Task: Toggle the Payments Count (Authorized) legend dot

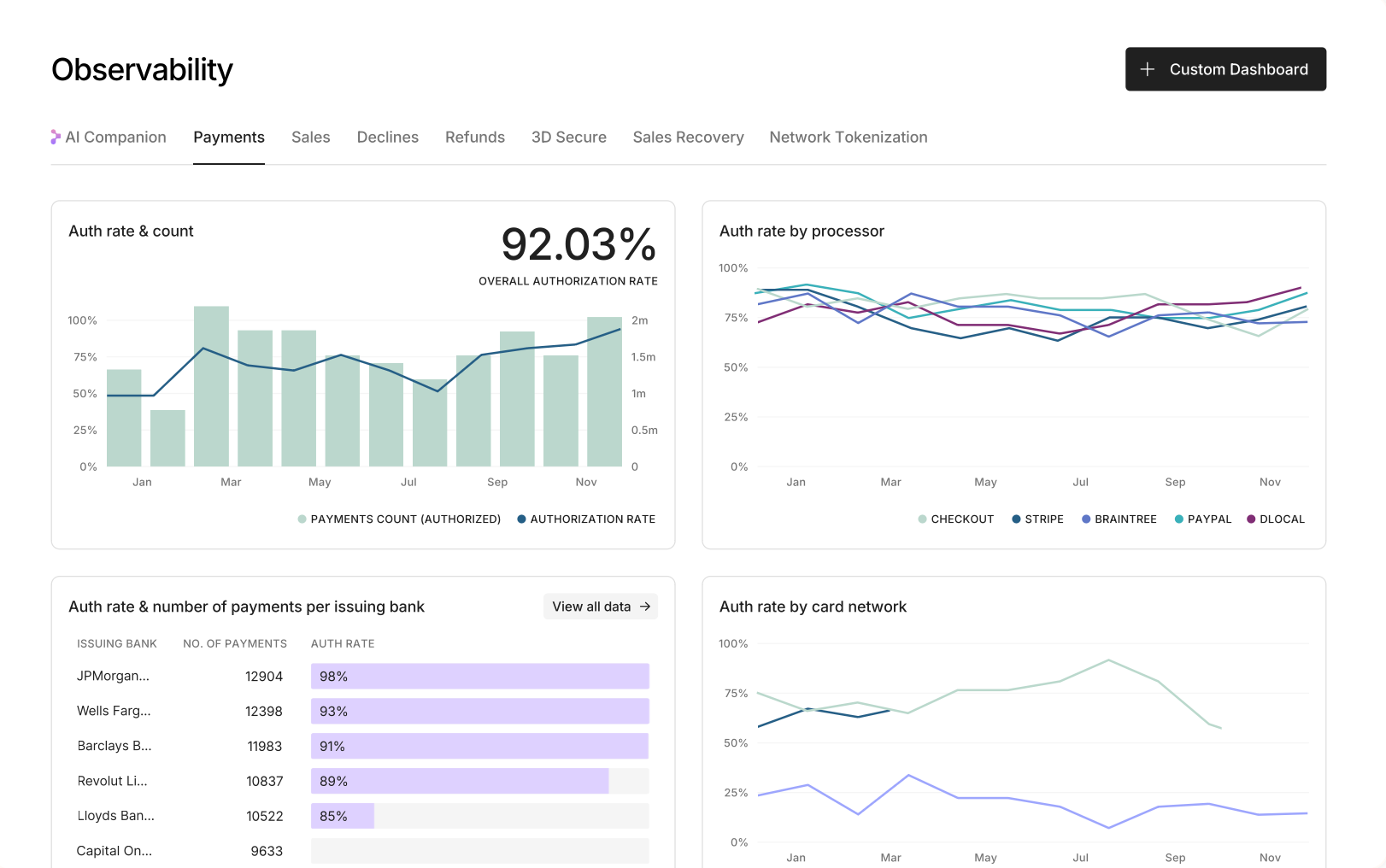Action: pos(302,519)
